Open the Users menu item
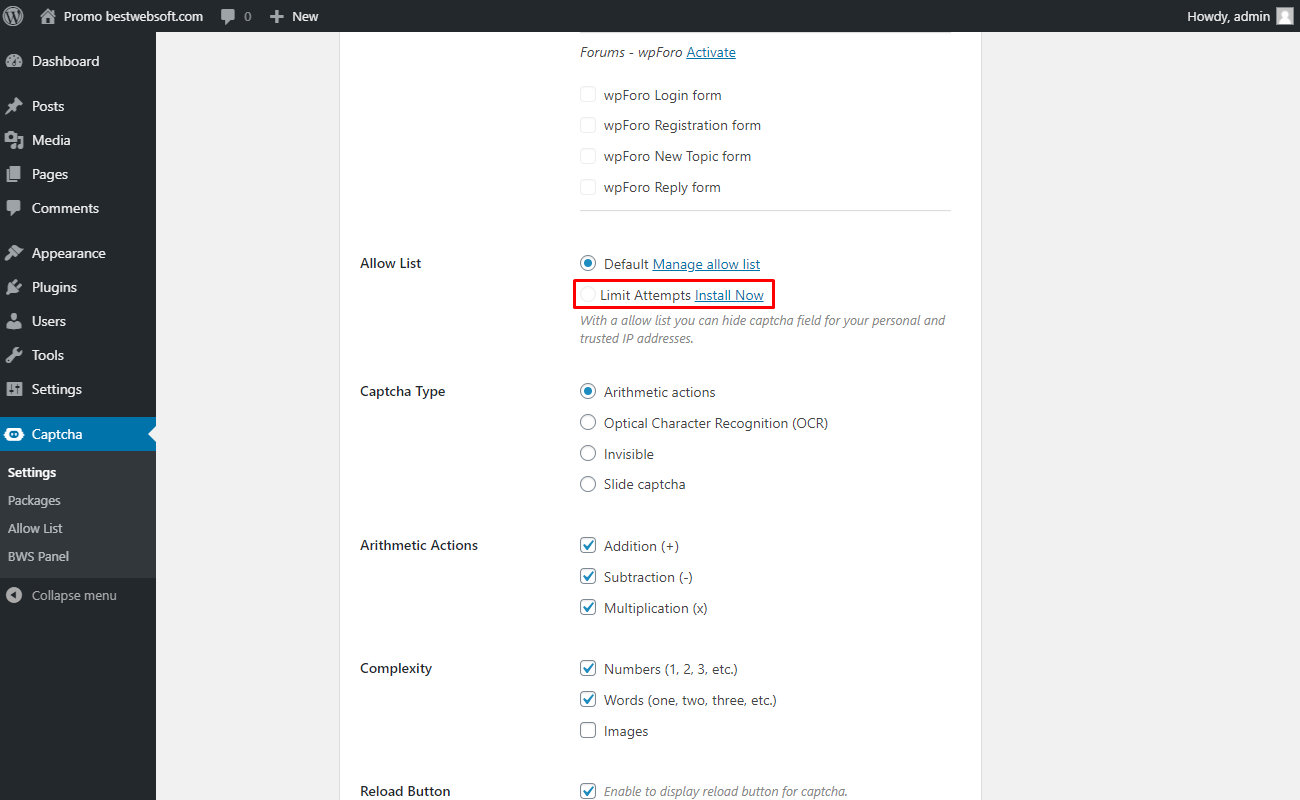The width and height of the screenshot is (1300, 800). pos(78,321)
